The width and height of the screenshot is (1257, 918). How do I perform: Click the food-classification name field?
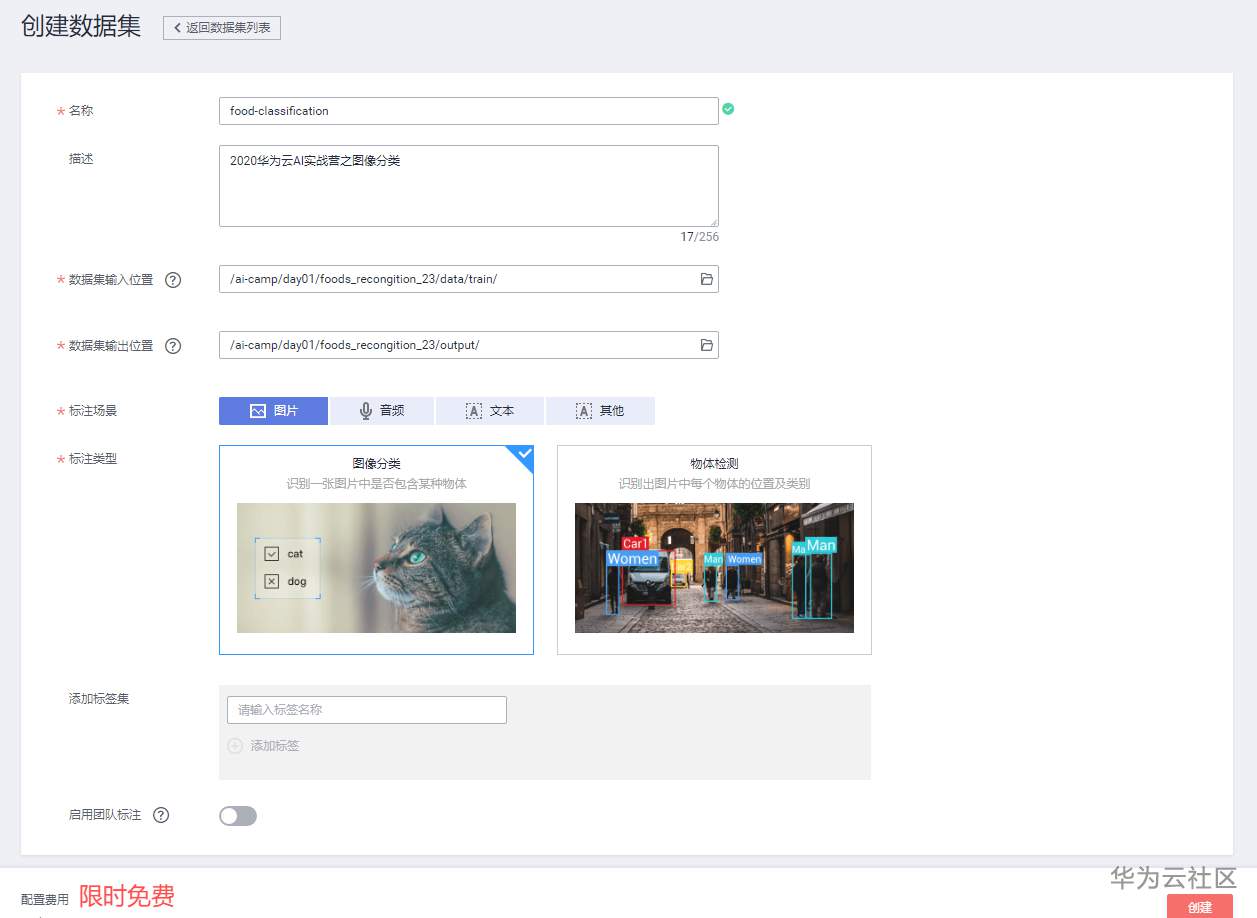coord(468,111)
